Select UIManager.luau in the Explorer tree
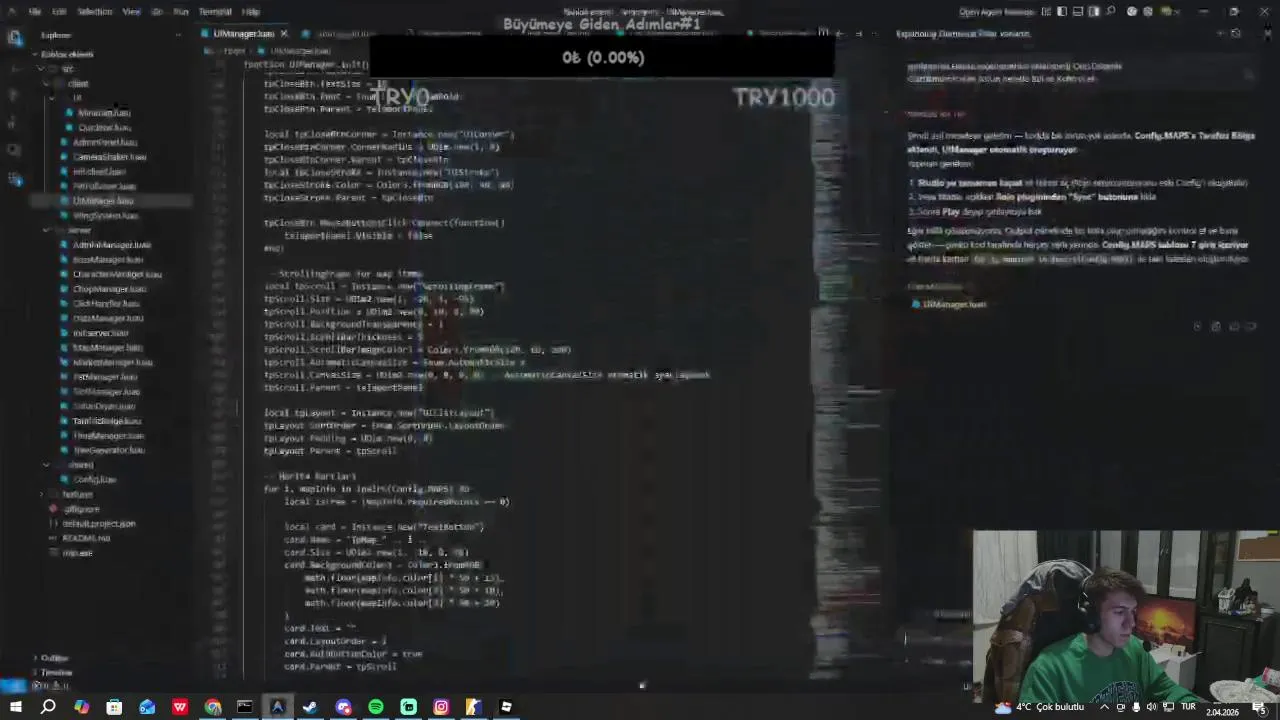Viewport: 1280px width, 720px height. (x=103, y=201)
